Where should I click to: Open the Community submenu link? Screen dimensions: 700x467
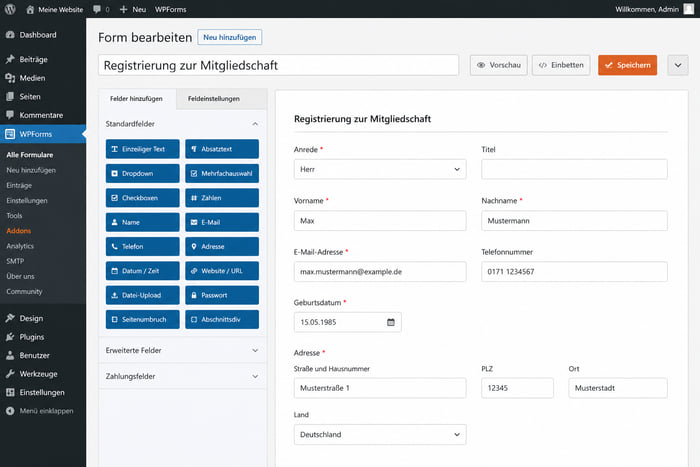pos(24,292)
